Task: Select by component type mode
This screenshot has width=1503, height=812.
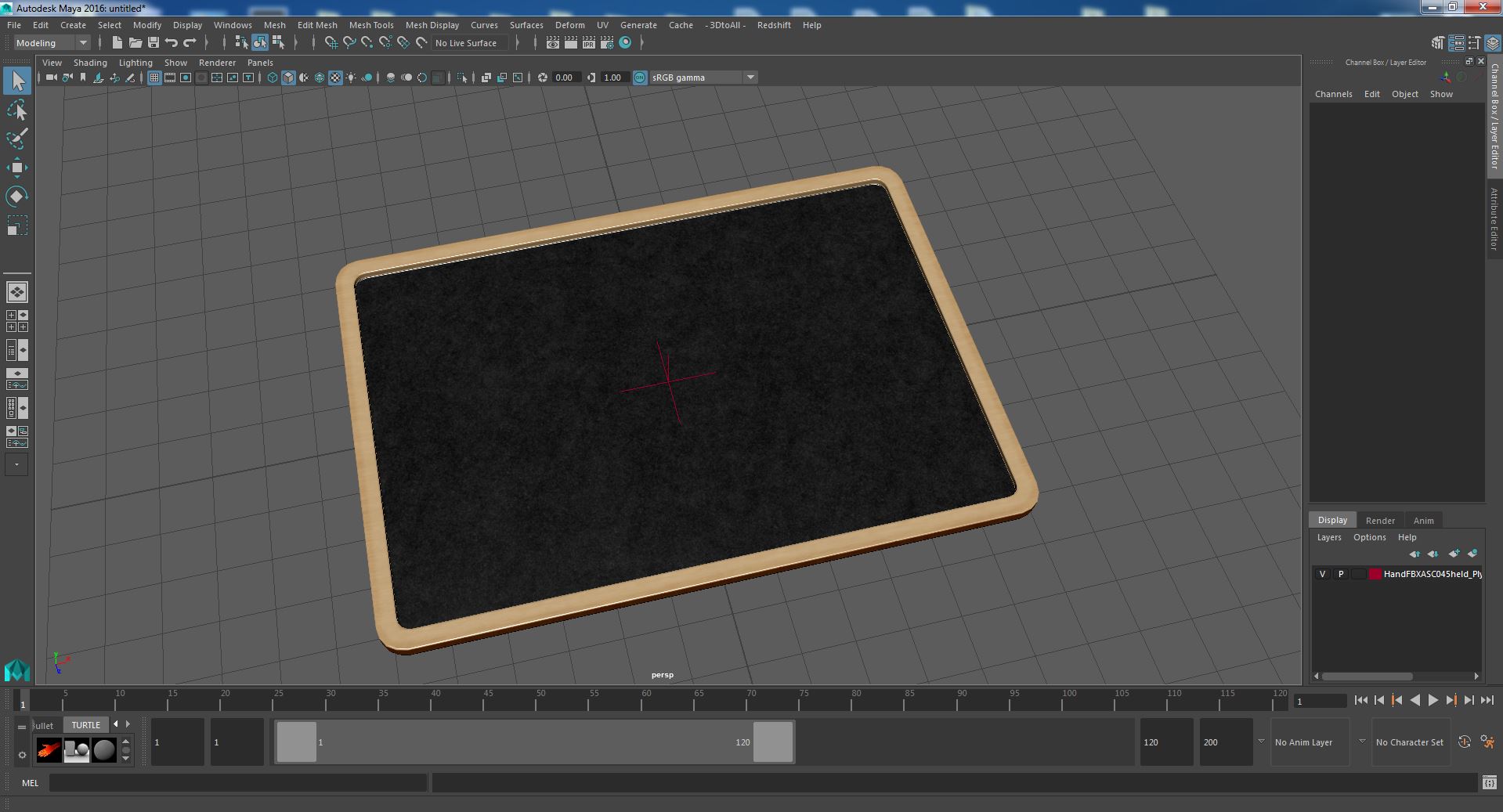Action: pyautogui.click(x=278, y=43)
